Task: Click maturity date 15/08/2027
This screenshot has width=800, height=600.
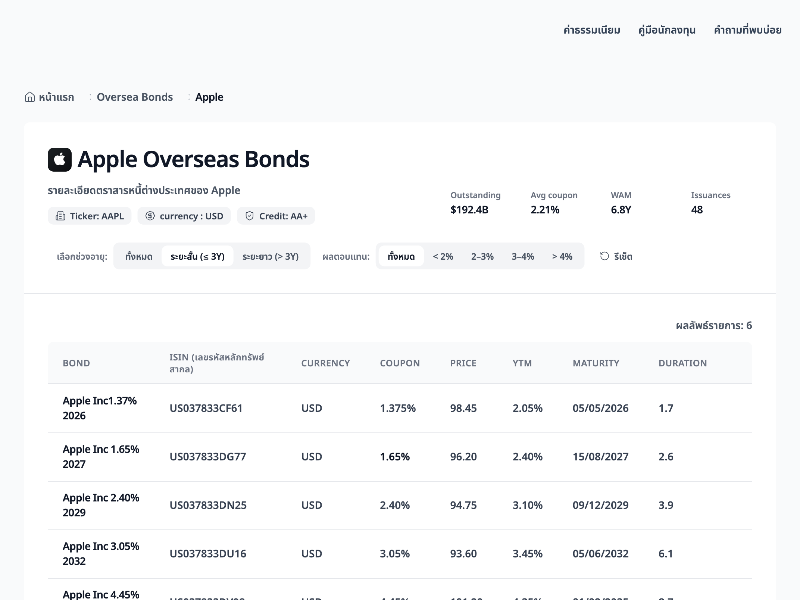Action: pos(601,457)
